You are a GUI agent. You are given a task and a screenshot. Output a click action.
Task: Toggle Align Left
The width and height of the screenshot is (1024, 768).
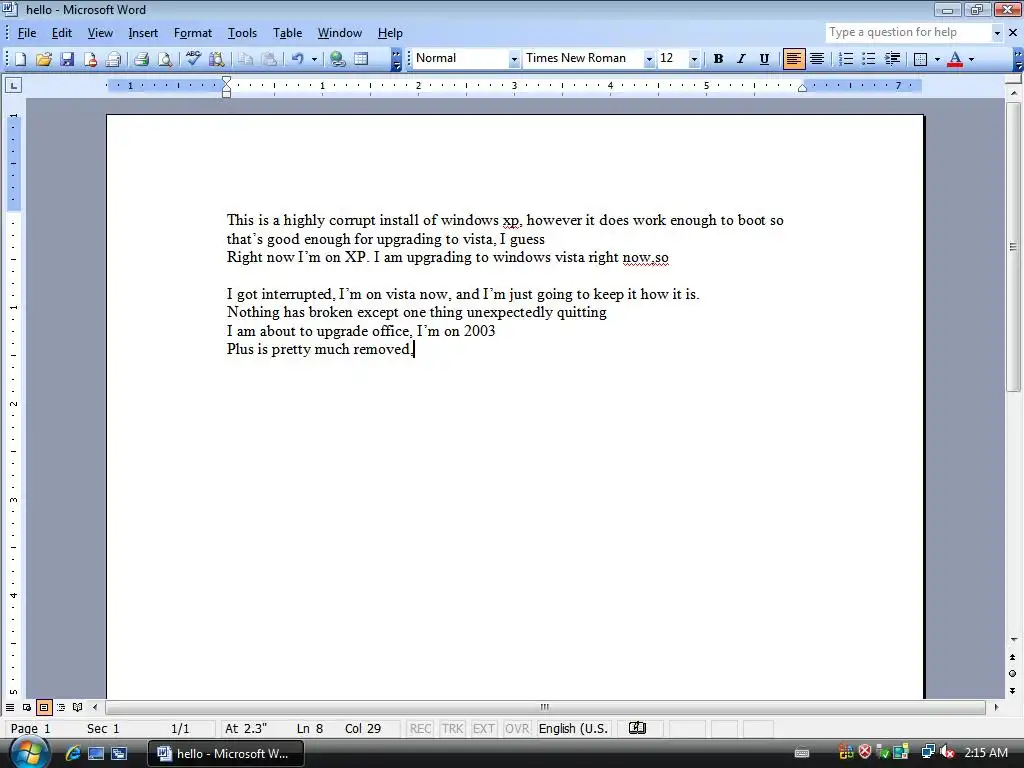pyautogui.click(x=793, y=59)
